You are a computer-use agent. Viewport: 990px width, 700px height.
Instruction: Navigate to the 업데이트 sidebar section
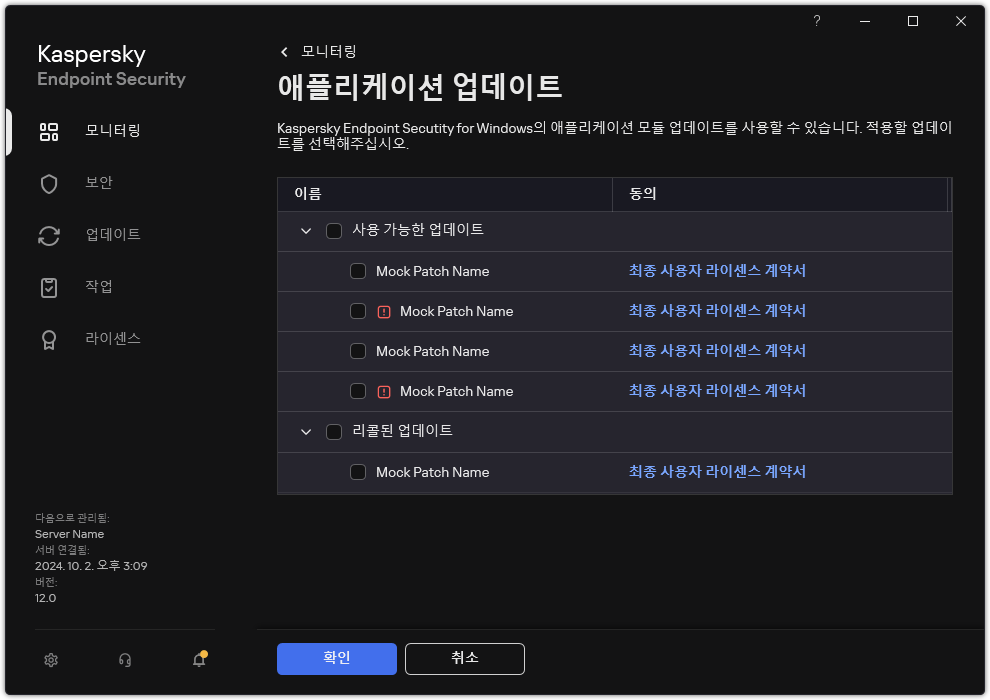click(x=49, y=235)
